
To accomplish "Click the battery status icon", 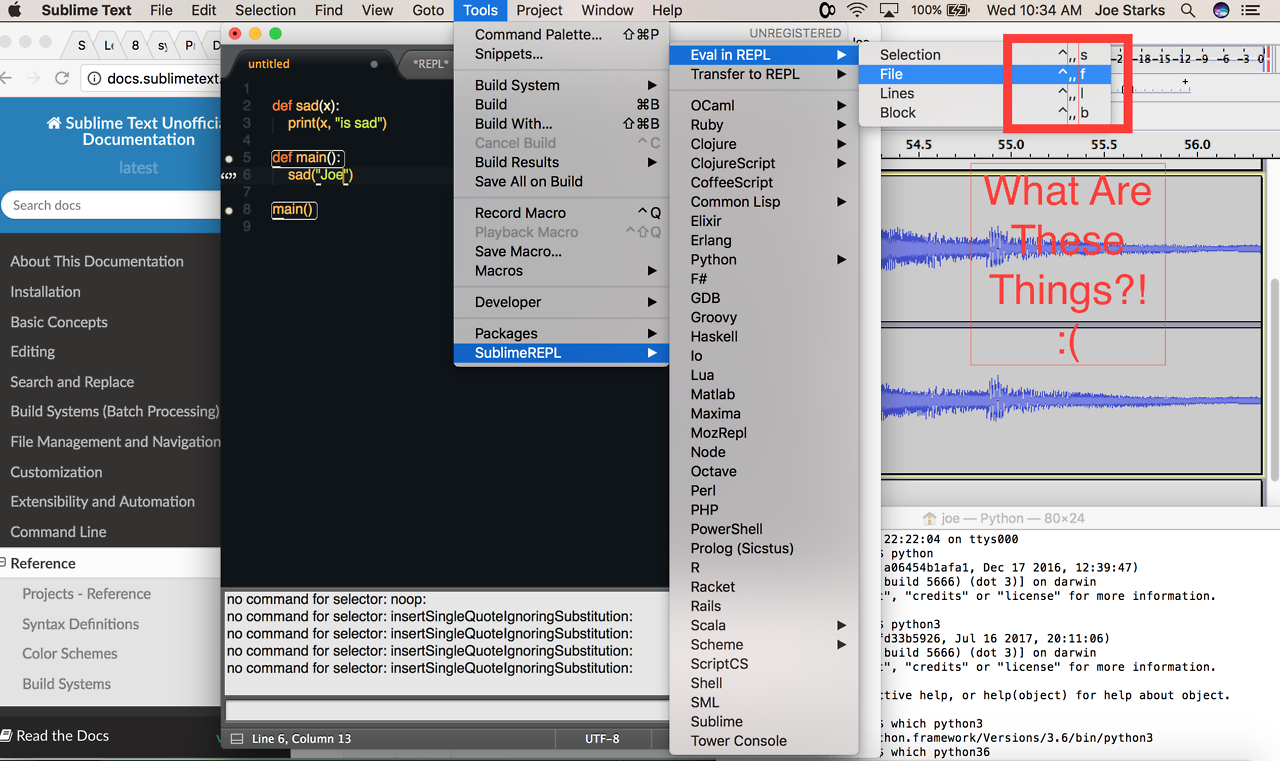I will [x=958, y=10].
